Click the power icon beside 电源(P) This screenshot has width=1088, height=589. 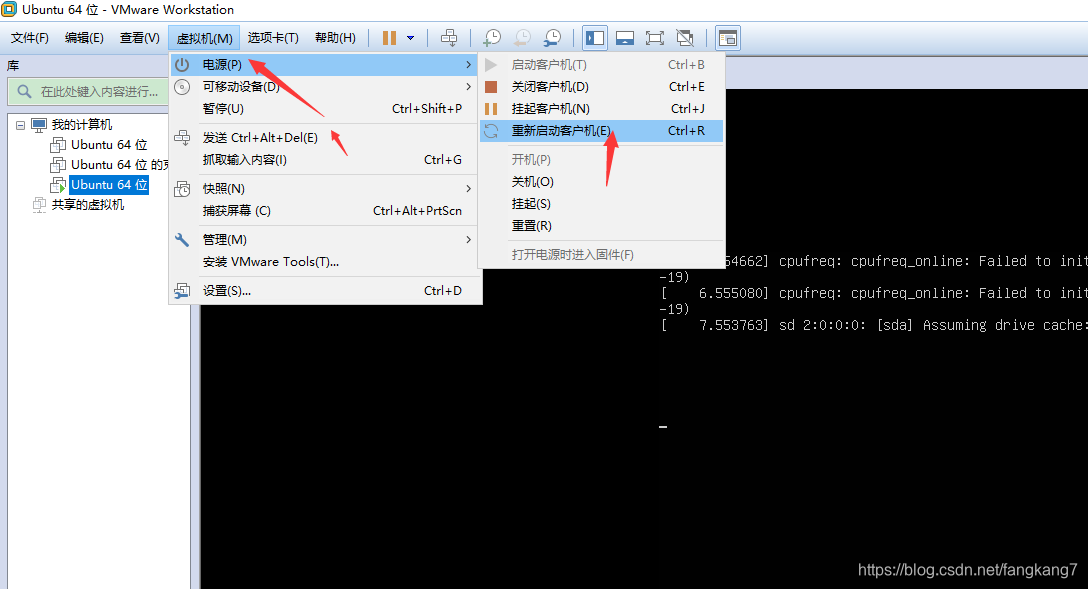click(182, 65)
